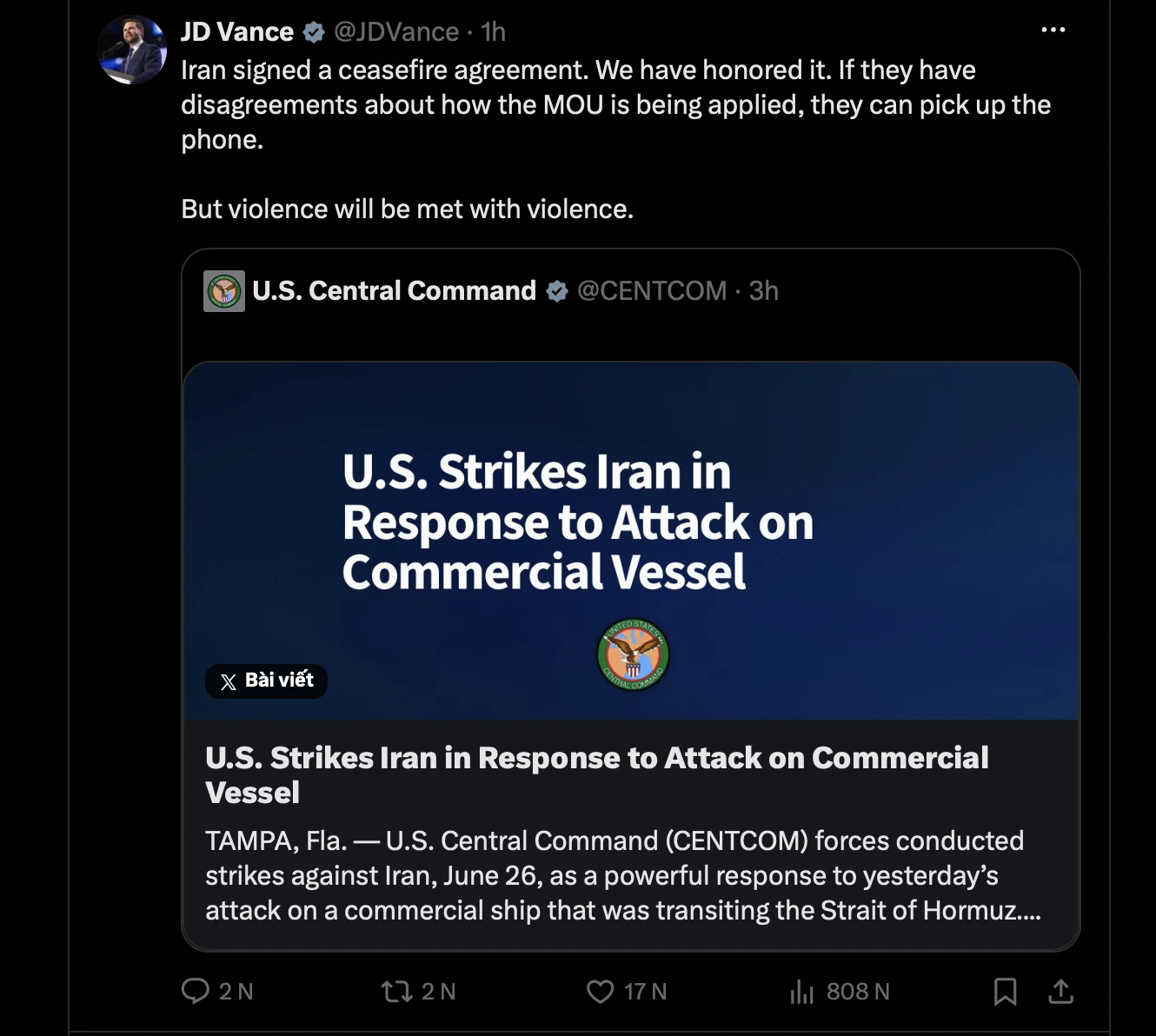The image size is (1156, 1036).
Task: Click the share upload icon
Action: pos(1060,991)
